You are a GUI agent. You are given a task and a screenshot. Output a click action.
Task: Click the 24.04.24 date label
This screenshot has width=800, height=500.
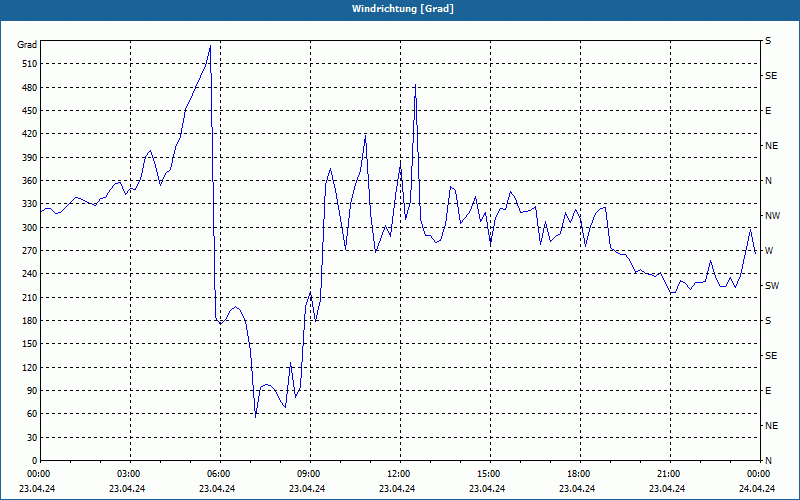tap(757, 488)
